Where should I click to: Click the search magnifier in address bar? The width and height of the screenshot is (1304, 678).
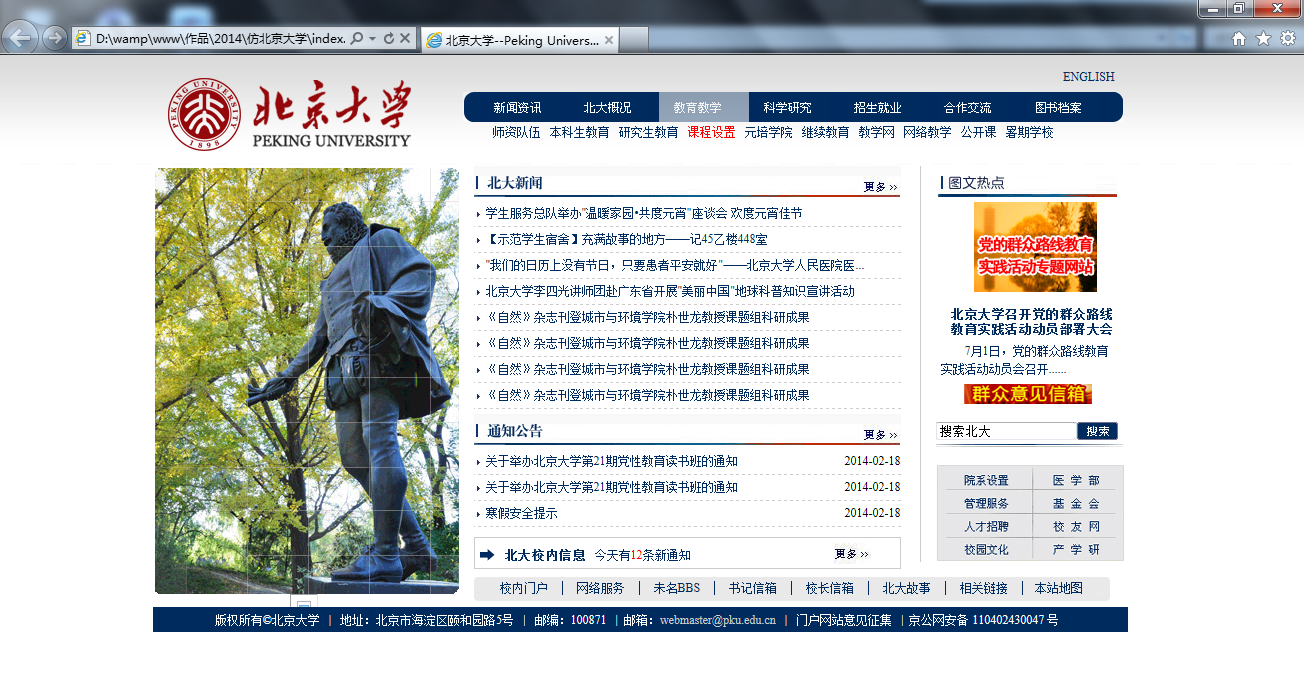click(357, 38)
